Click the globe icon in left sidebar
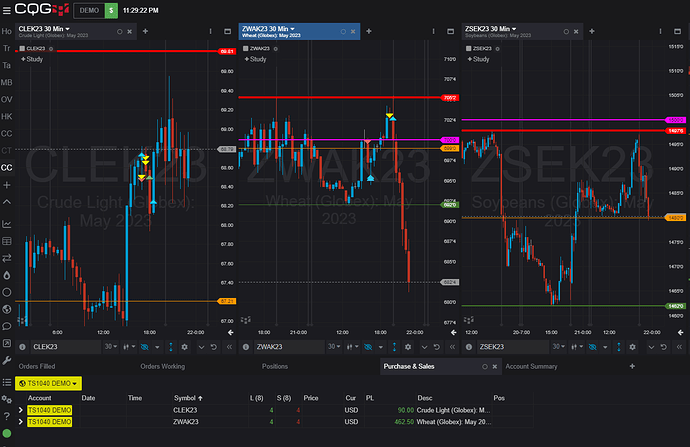Screen dimensions: 690x447 tap(7, 309)
